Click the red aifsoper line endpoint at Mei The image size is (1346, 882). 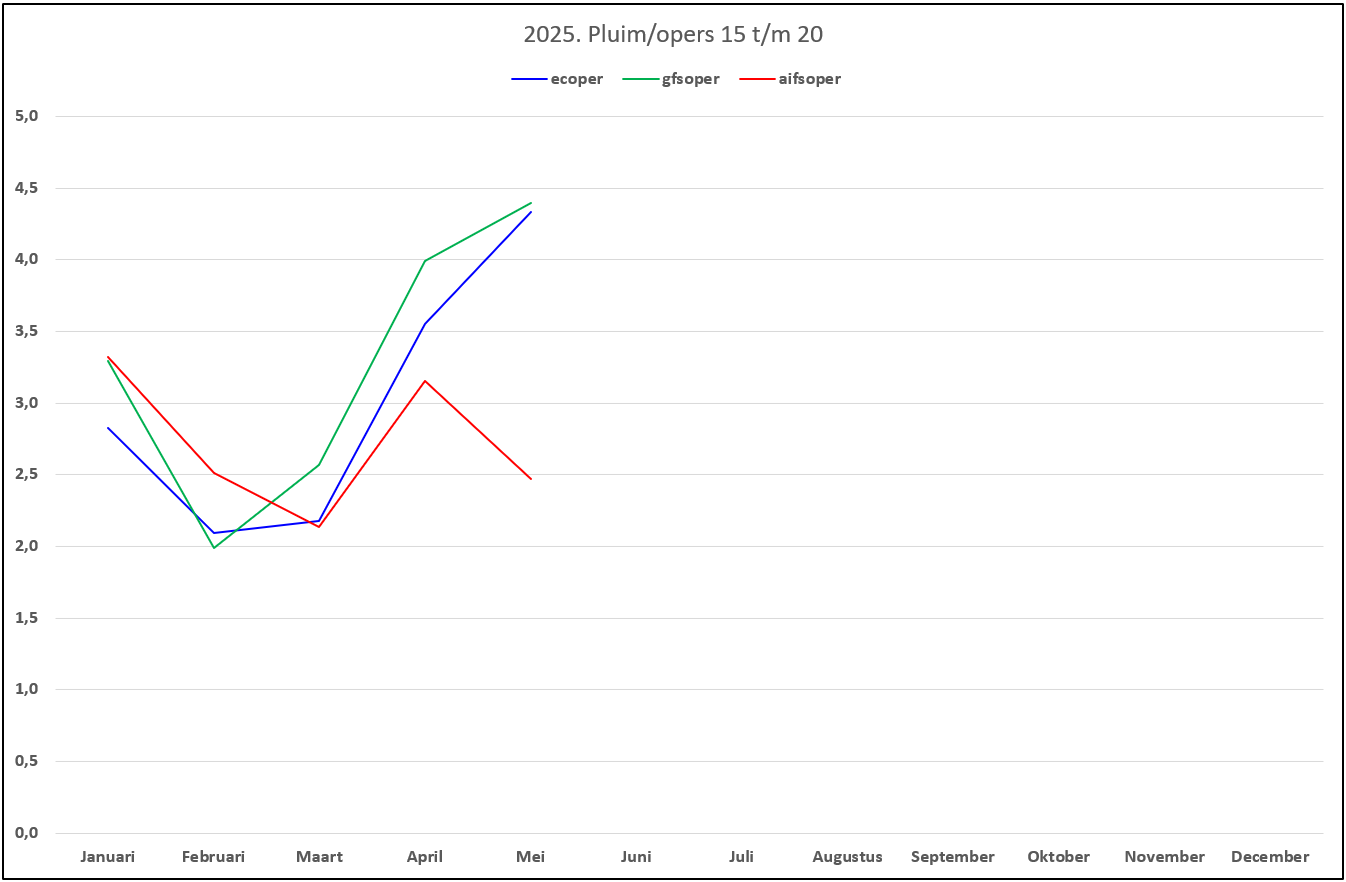tap(531, 479)
